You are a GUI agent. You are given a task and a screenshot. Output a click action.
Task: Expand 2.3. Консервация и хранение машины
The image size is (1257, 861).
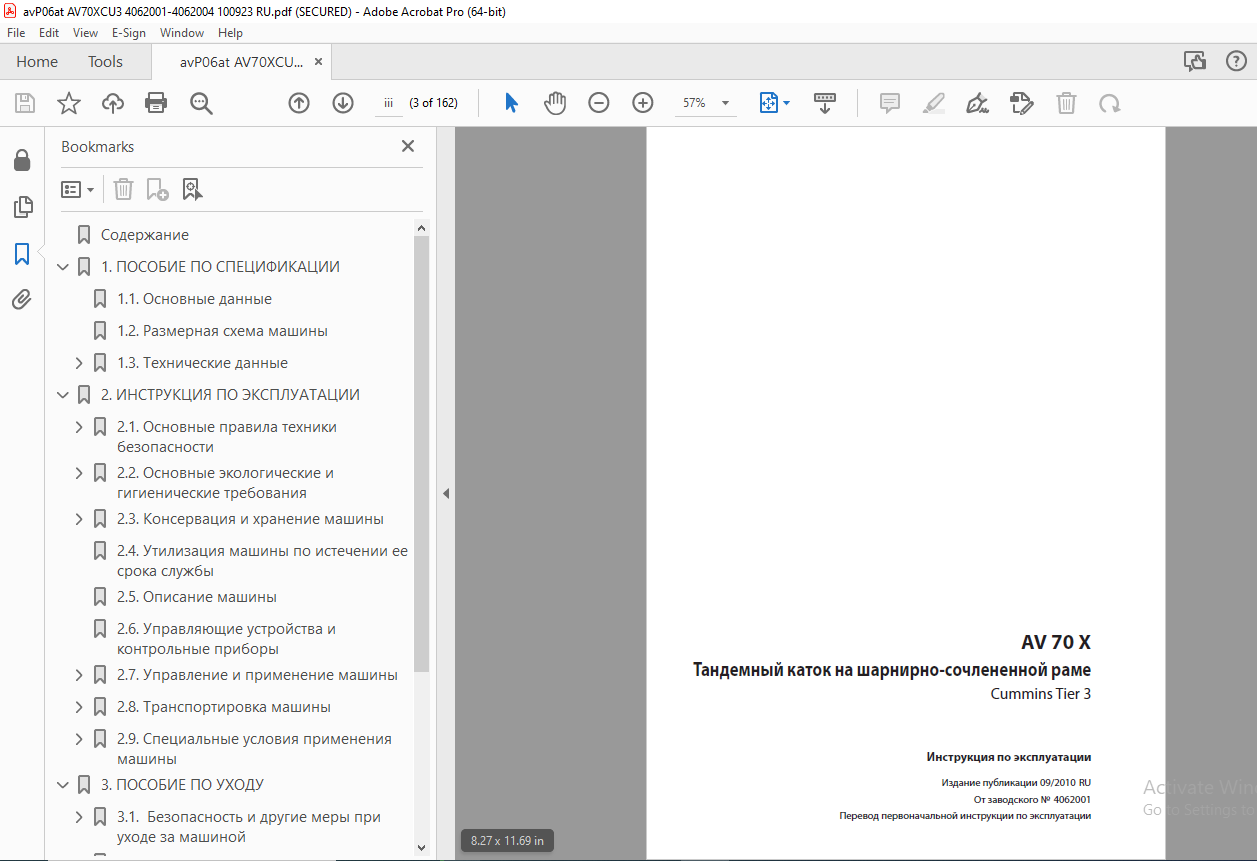(79, 519)
